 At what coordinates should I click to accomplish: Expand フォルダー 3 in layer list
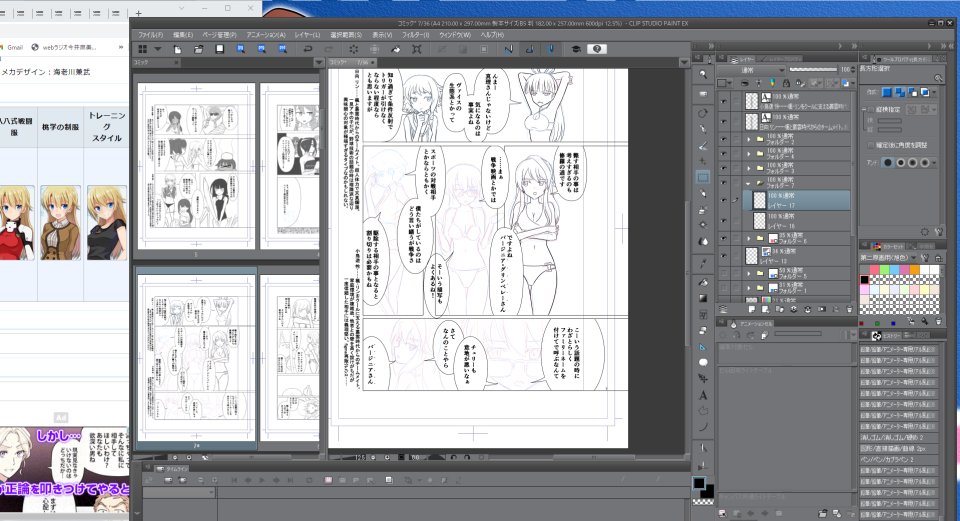[748, 168]
